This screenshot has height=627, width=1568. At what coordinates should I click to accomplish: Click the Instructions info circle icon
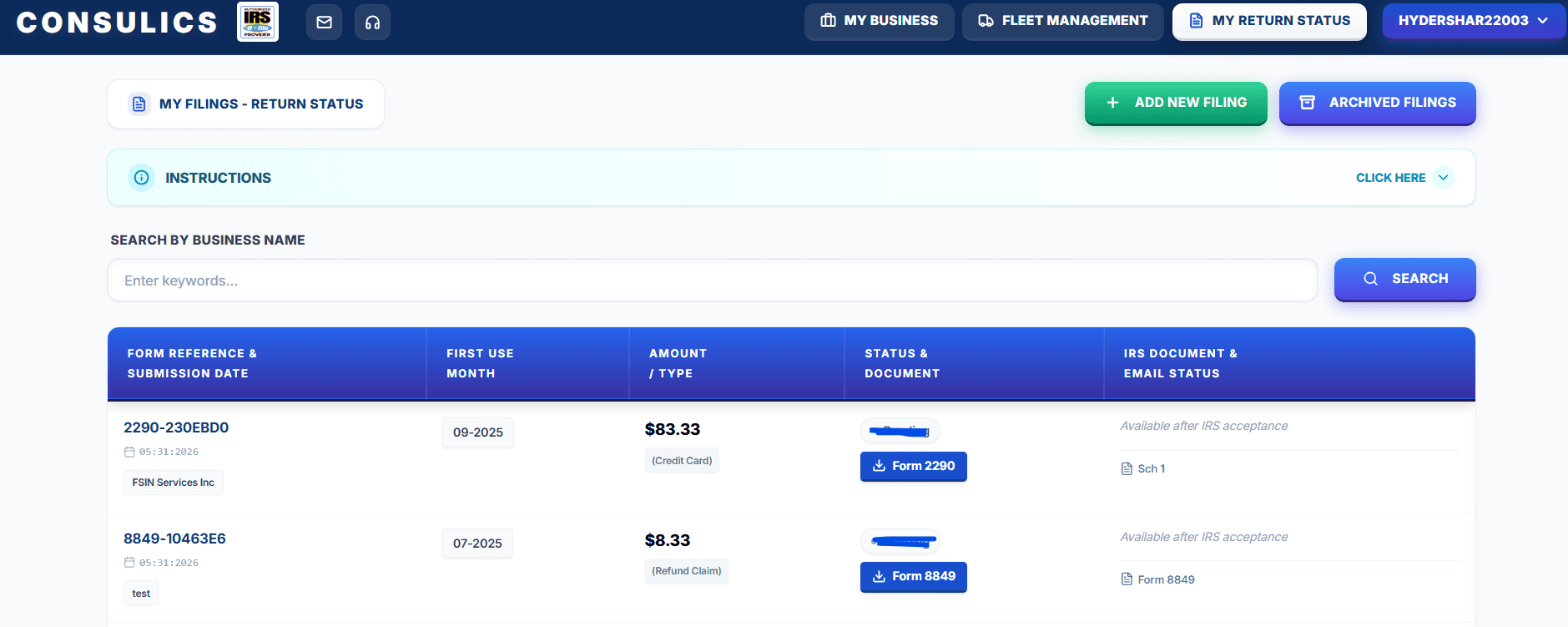pyautogui.click(x=142, y=178)
